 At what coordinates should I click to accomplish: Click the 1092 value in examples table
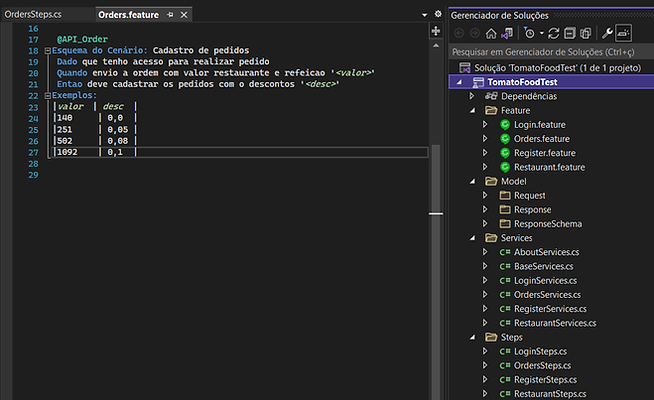pyautogui.click(x=67, y=152)
